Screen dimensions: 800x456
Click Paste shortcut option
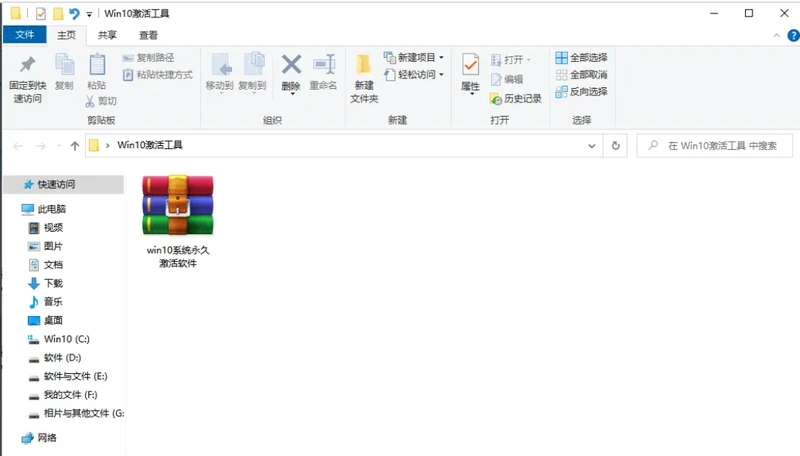coord(158,74)
